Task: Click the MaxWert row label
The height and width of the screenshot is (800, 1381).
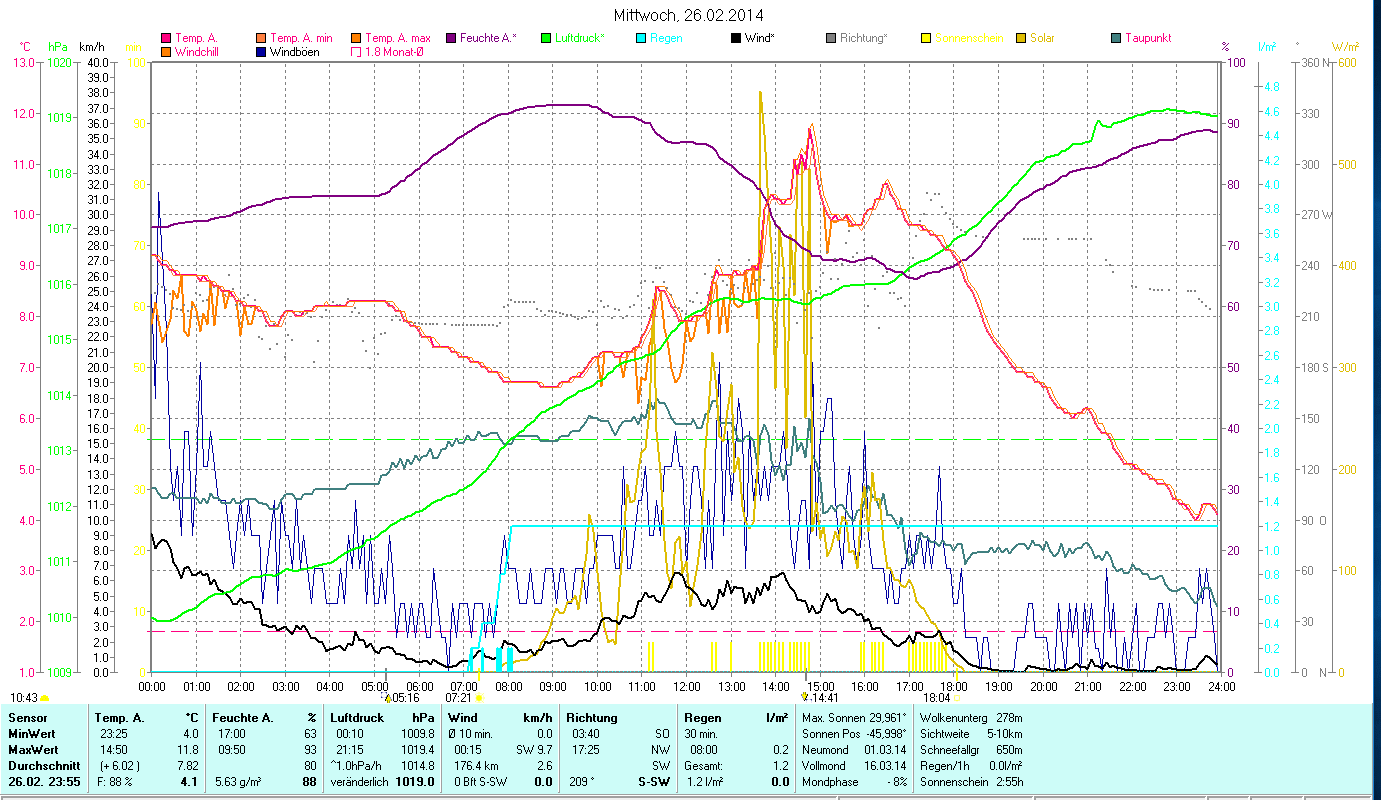Action: click(33, 750)
